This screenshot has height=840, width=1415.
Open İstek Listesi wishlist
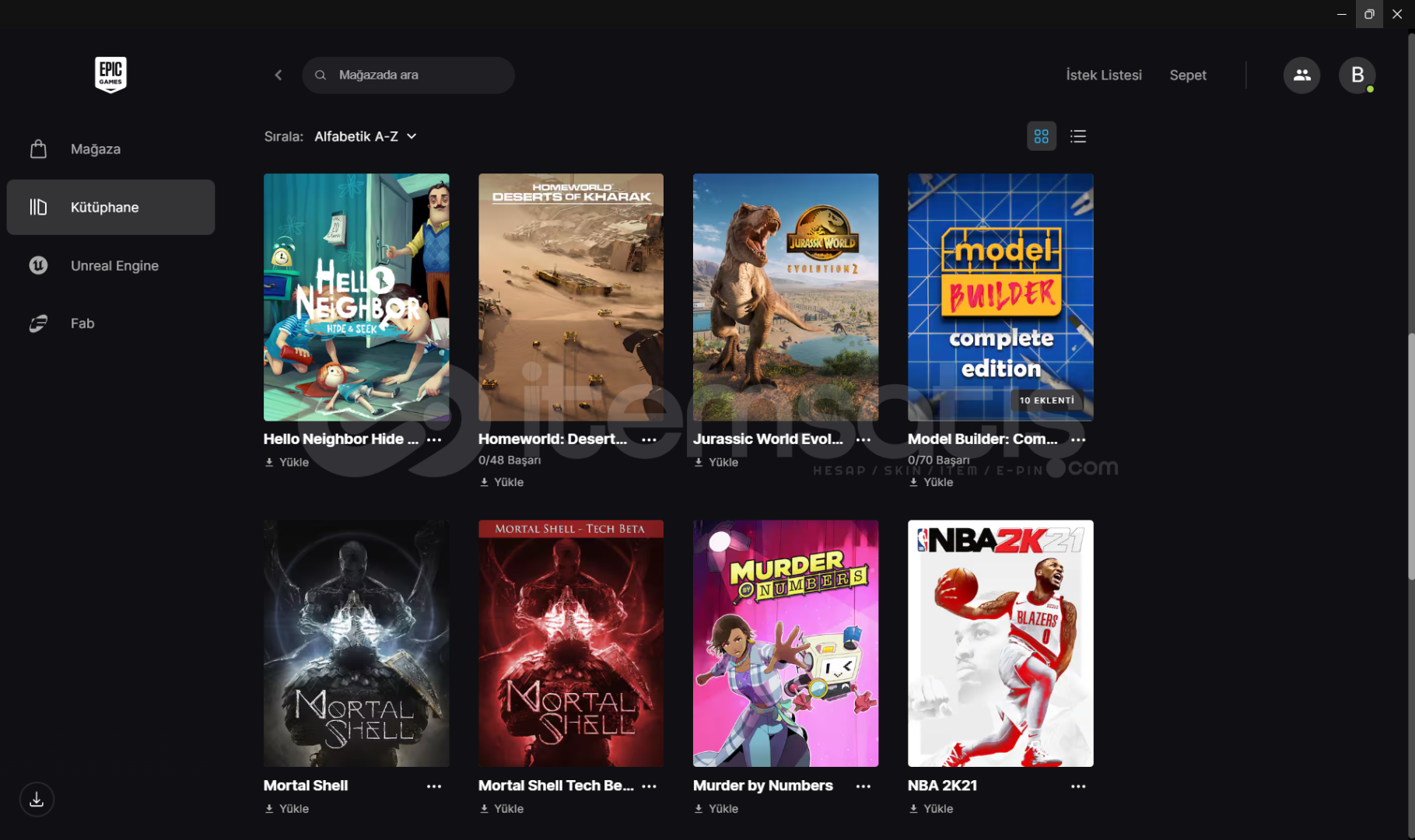(1104, 75)
